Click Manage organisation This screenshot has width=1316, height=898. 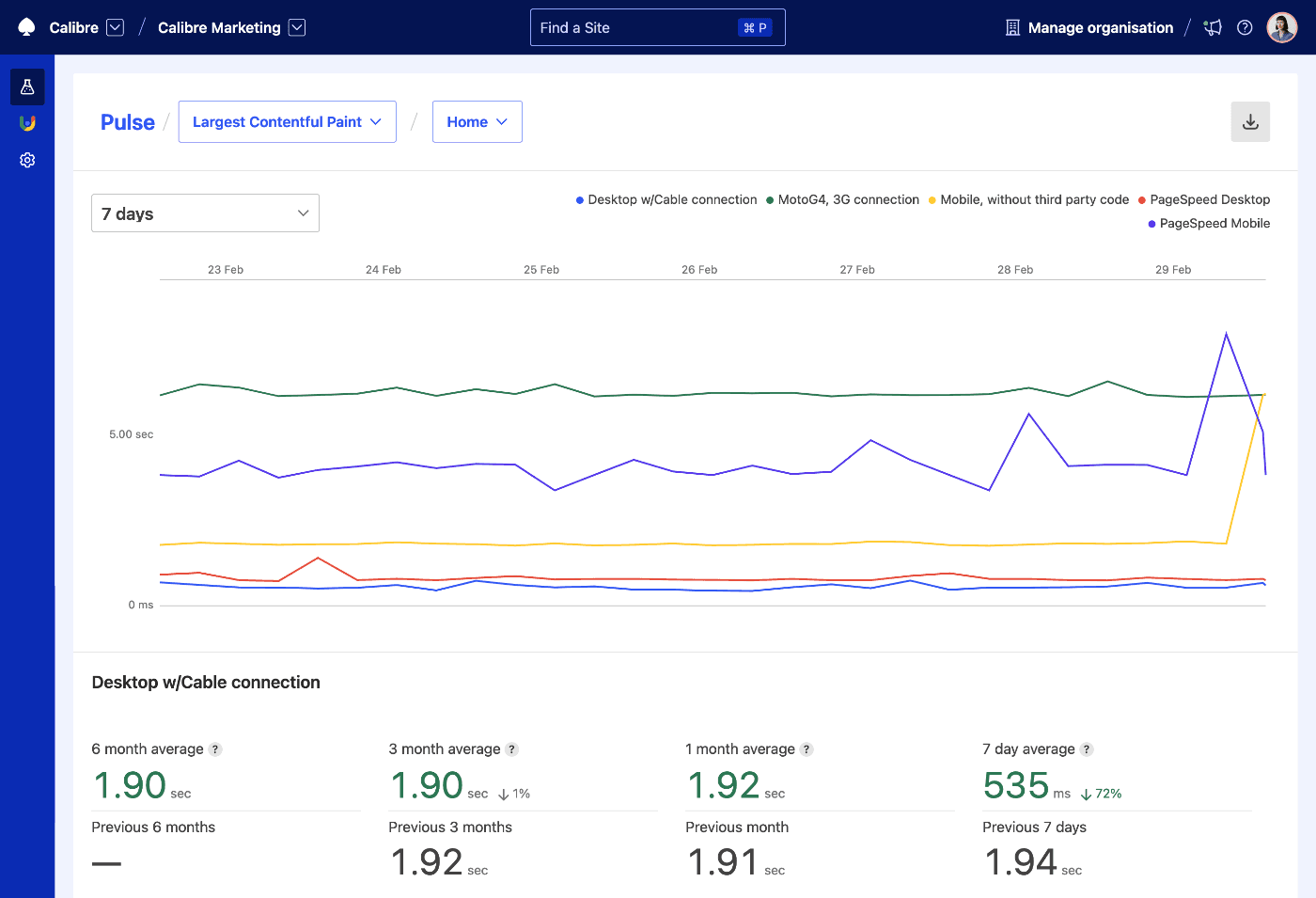[x=1099, y=27]
